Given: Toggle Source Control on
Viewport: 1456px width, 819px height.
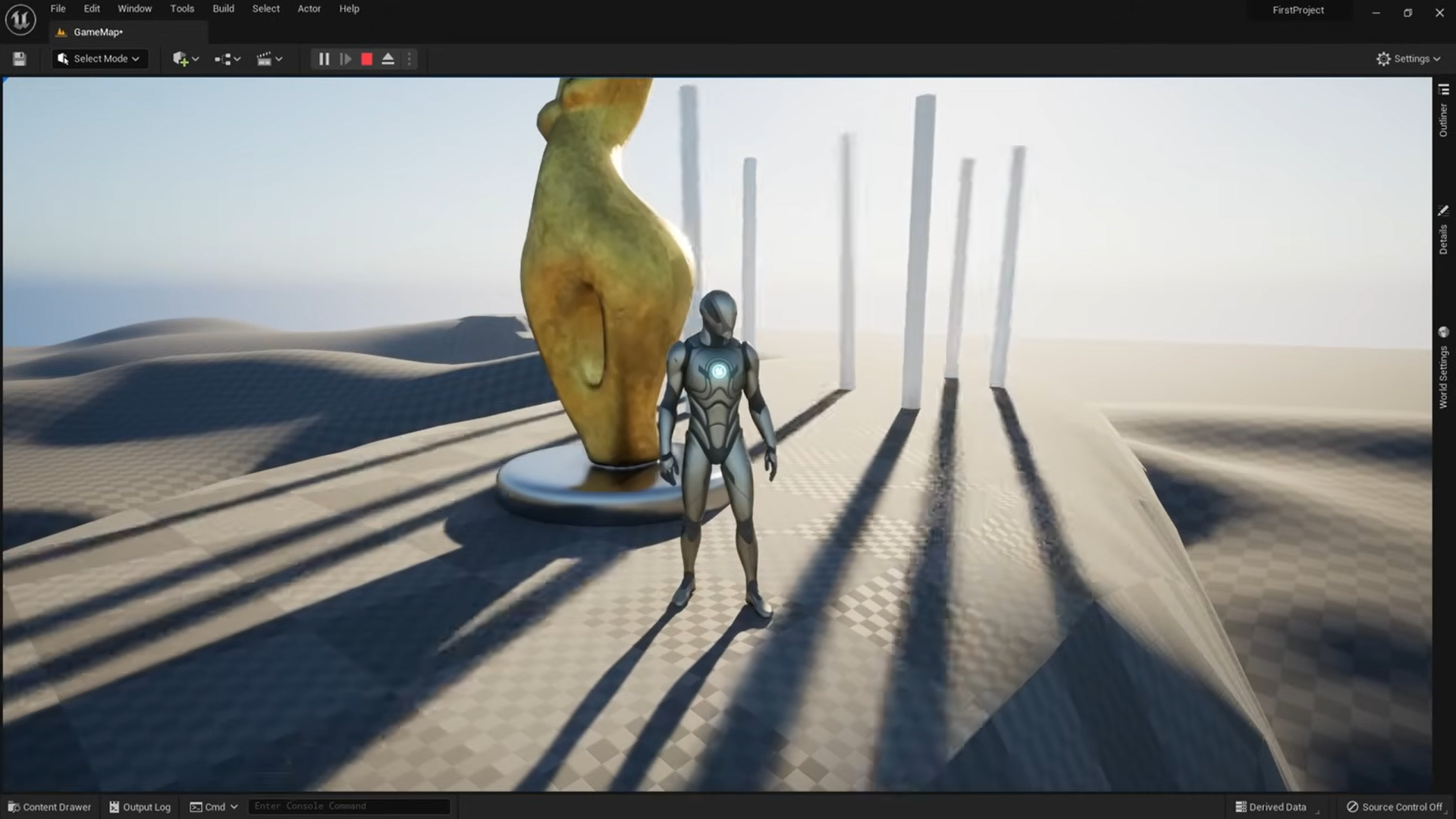Looking at the screenshot, I should [x=1398, y=807].
